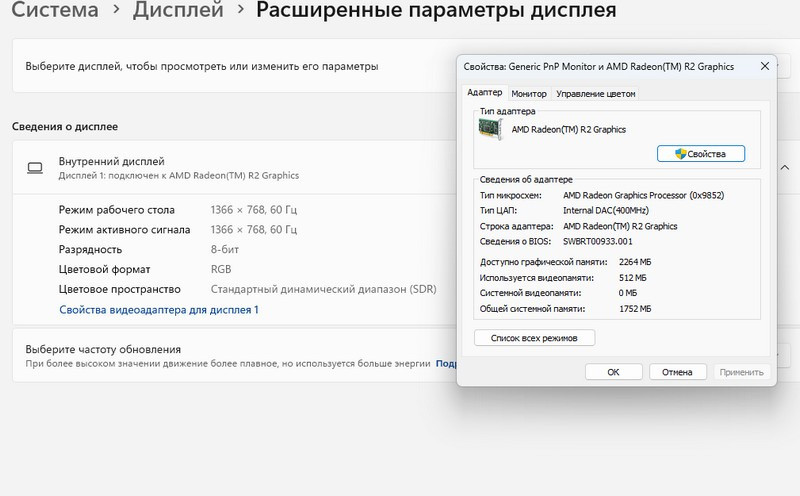The height and width of the screenshot is (496, 800).
Task: Open the Монитор tab
Action: (529, 94)
